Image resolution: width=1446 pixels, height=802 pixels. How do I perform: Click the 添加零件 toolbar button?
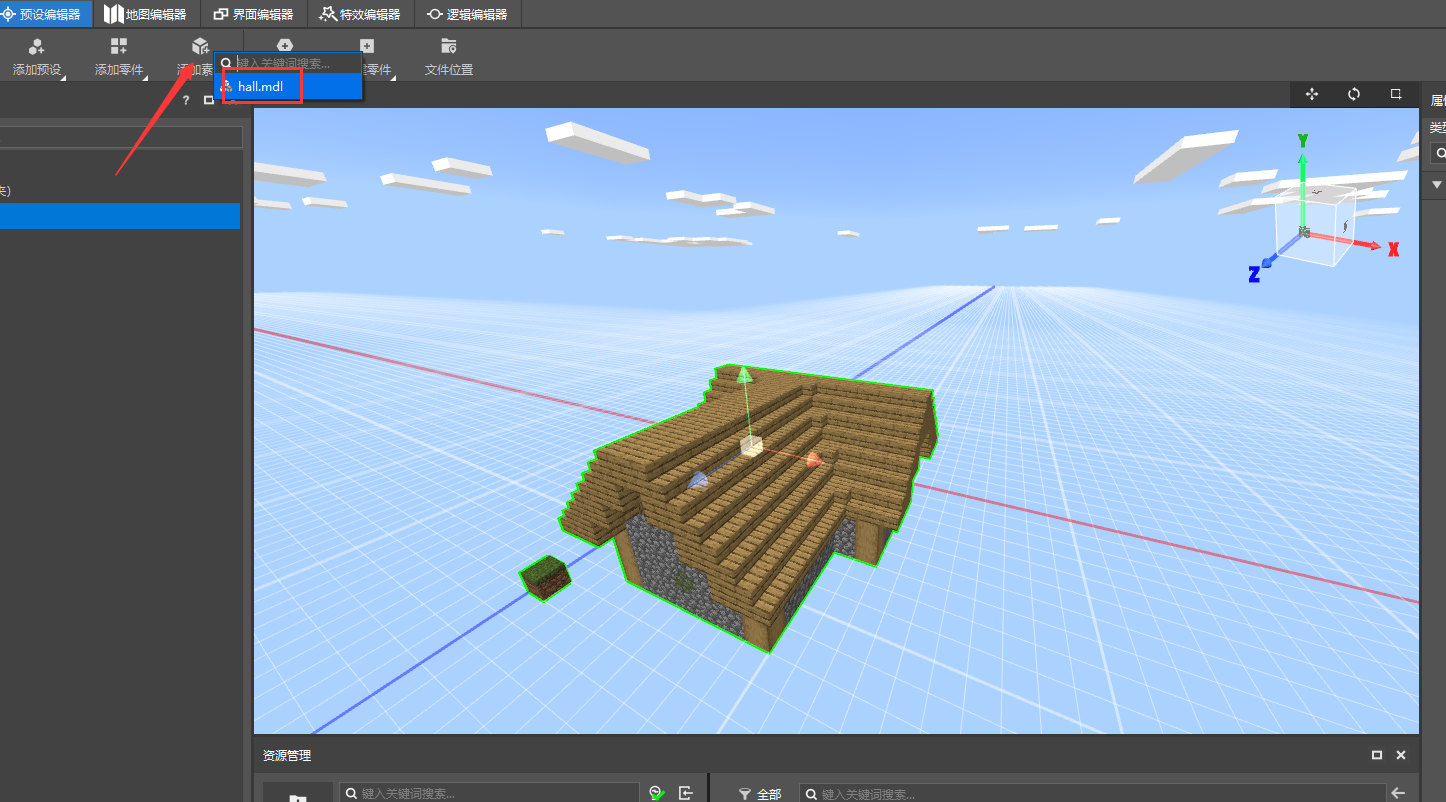119,57
